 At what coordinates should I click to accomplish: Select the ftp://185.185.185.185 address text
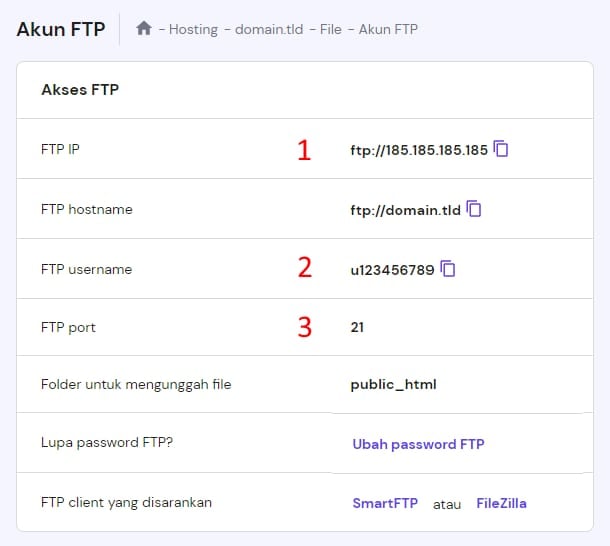pos(419,150)
